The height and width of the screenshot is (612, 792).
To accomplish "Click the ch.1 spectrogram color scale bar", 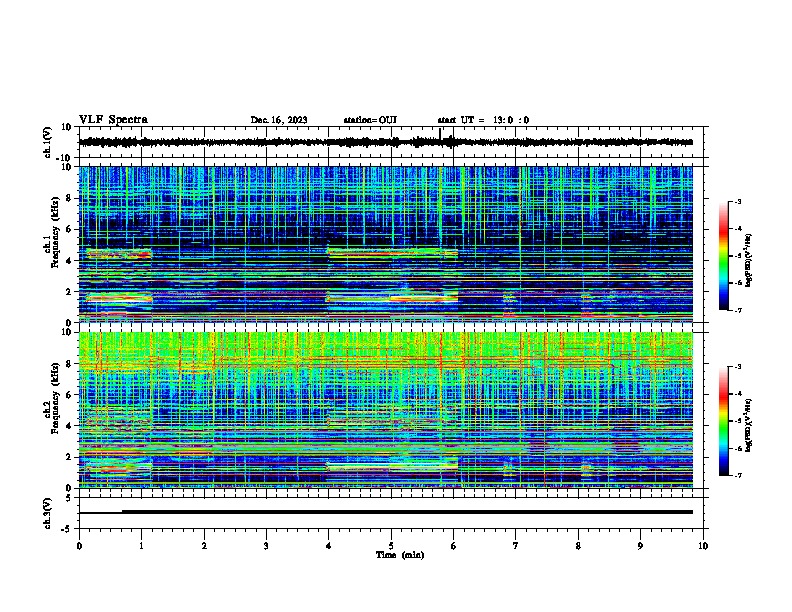I will click(724, 256).
